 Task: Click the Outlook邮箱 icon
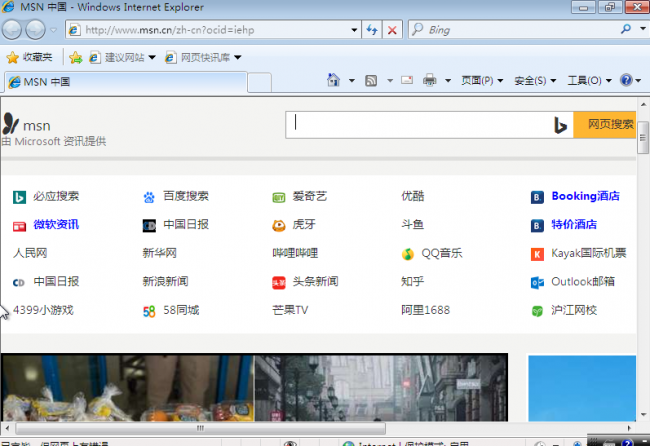pos(537,283)
